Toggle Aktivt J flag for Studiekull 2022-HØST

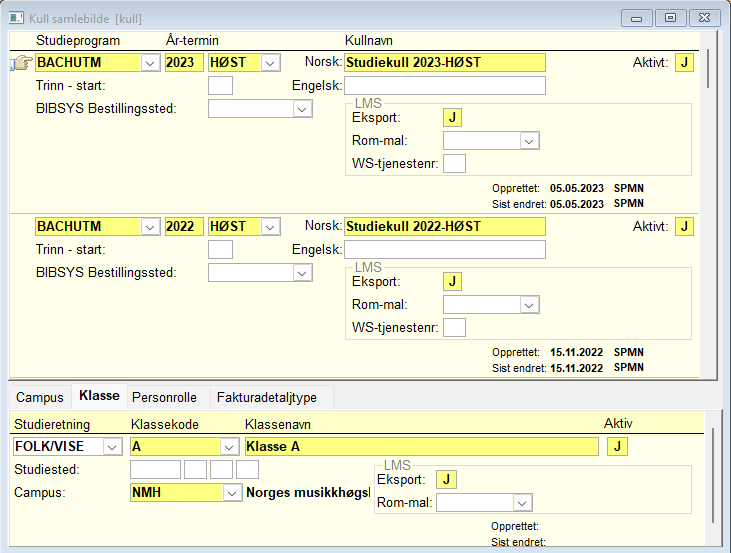click(x=684, y=227)
